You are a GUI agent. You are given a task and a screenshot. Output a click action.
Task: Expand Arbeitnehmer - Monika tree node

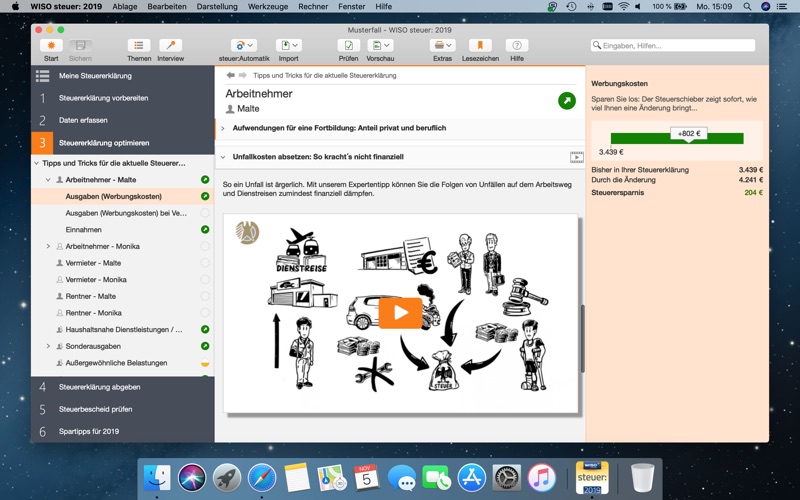(x=48, y=246)
